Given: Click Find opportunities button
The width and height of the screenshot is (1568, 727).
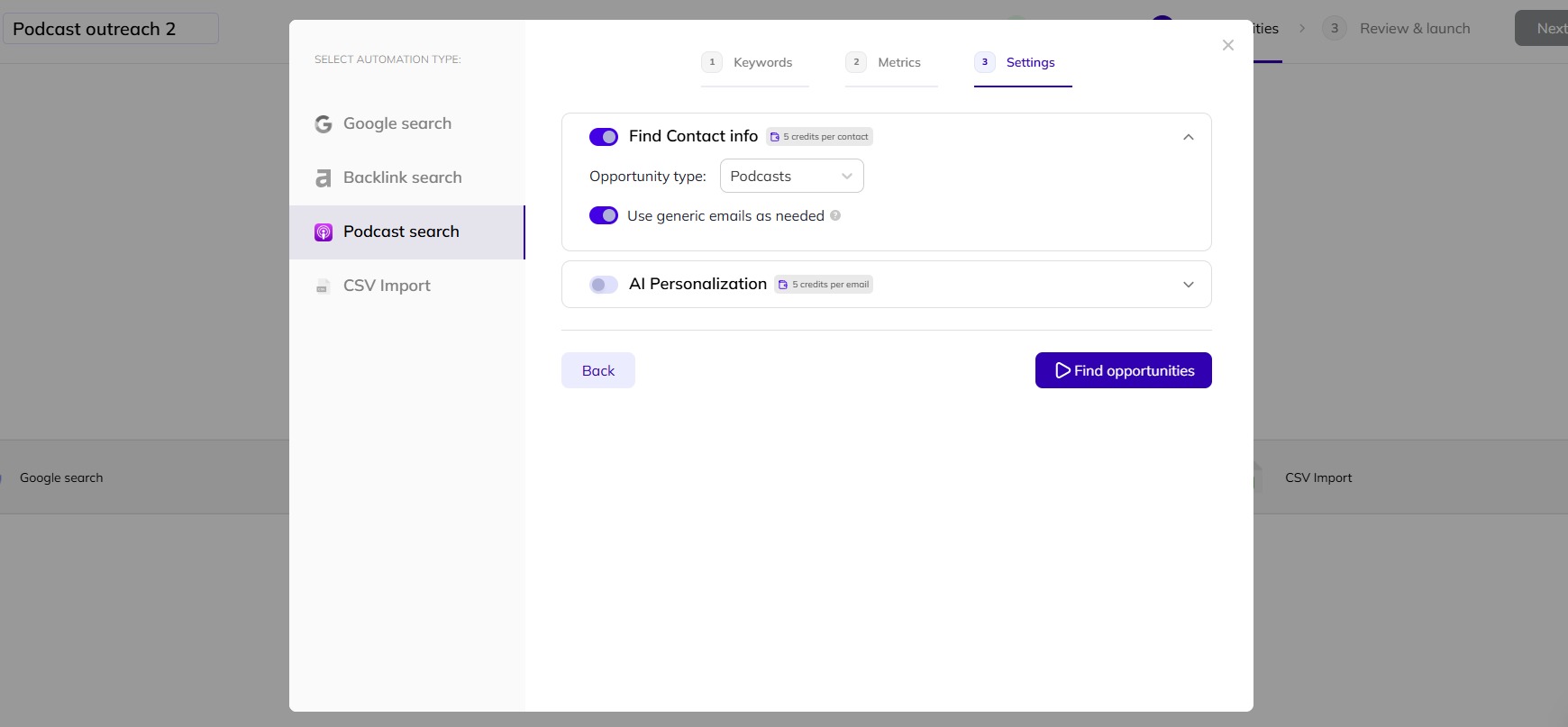Looking at the screenshot, I should 1124,370.
